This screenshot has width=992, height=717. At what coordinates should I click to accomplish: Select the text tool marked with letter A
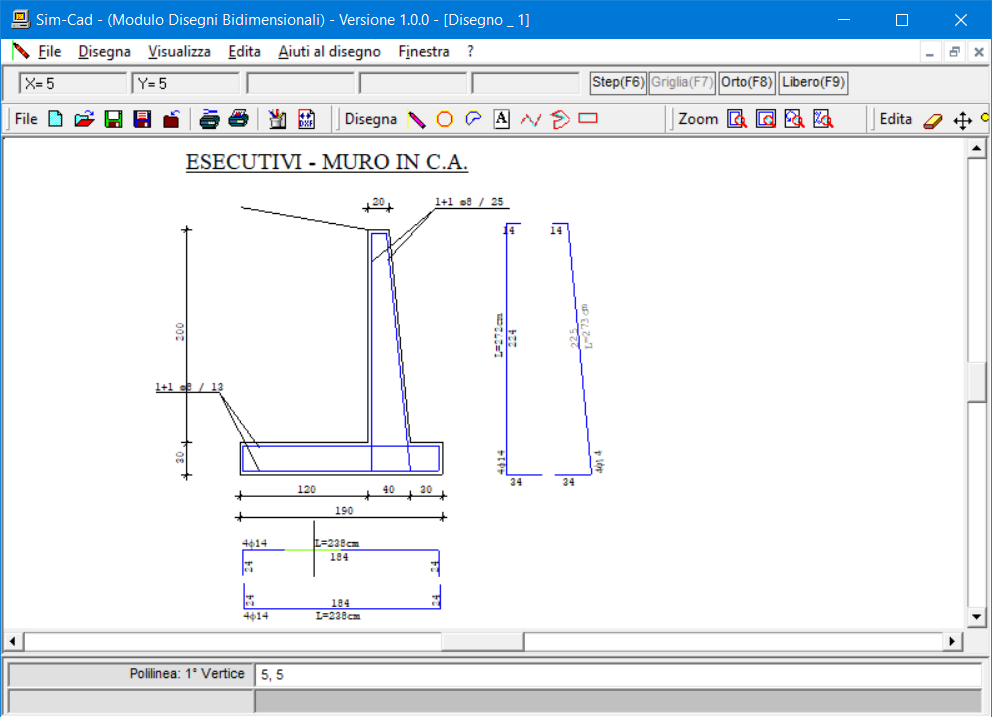(x=502, y=119)
